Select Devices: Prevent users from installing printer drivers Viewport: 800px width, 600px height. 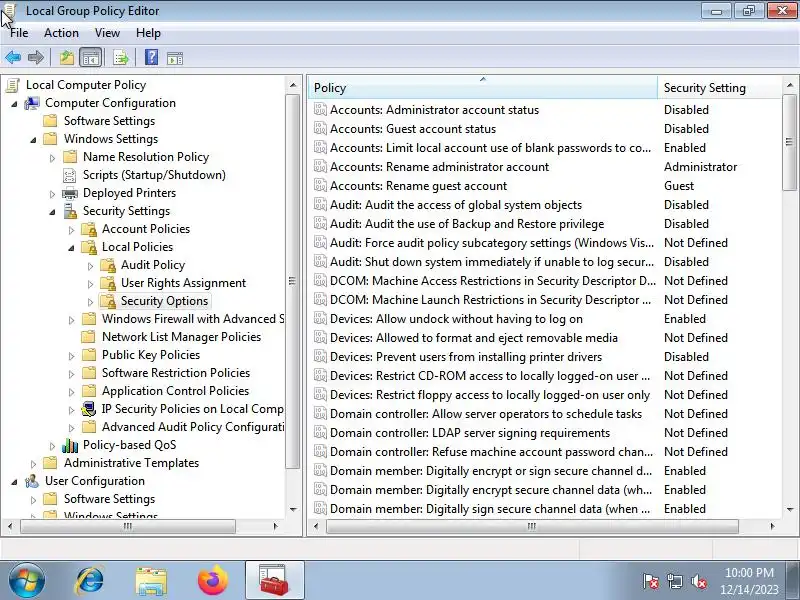tap(466, 357)
